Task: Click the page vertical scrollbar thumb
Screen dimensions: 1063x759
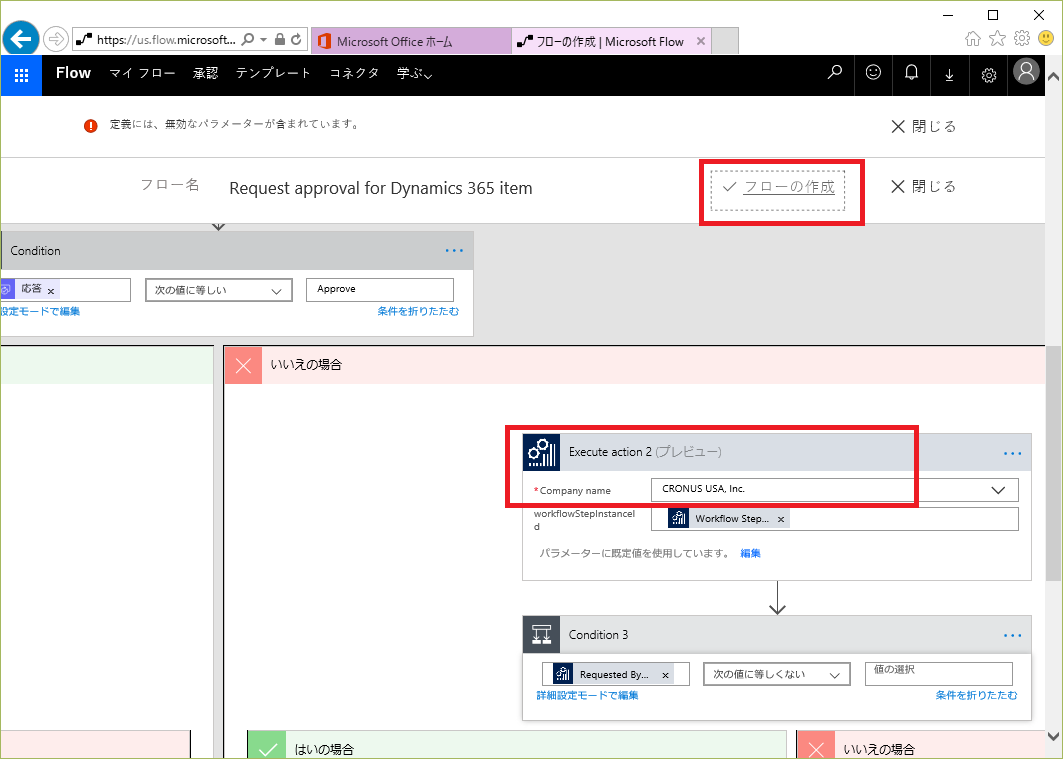Action: click(1053, 462)
